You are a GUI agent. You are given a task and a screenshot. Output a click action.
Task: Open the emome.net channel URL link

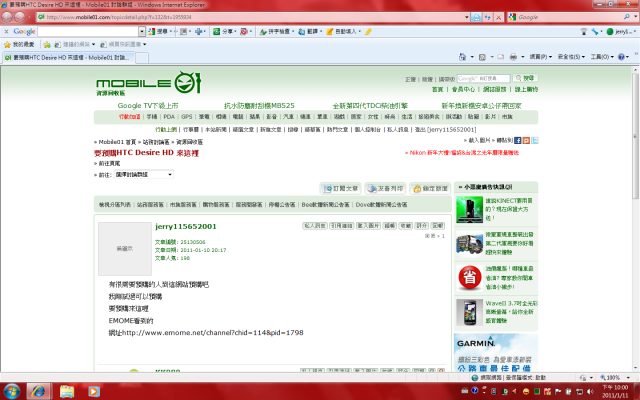pyautogui.click(x=213, y=333)
